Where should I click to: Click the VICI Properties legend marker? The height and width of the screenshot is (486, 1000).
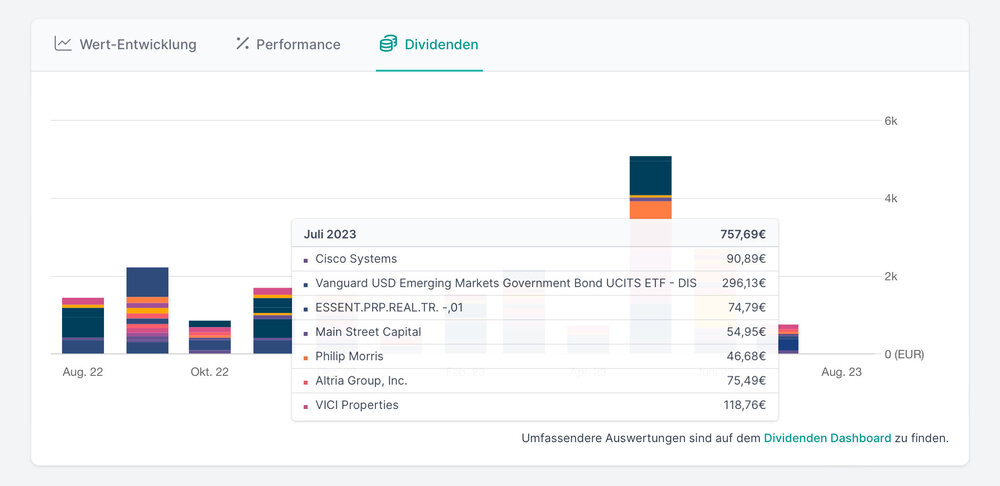pyautogui.click(x=305, y=406)
